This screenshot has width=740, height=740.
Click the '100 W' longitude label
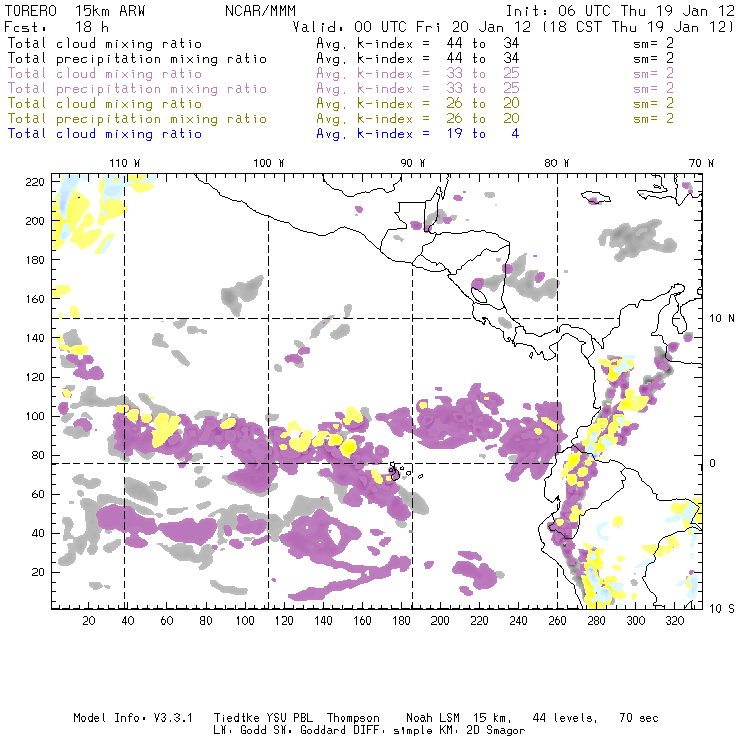tap(269, 163)
